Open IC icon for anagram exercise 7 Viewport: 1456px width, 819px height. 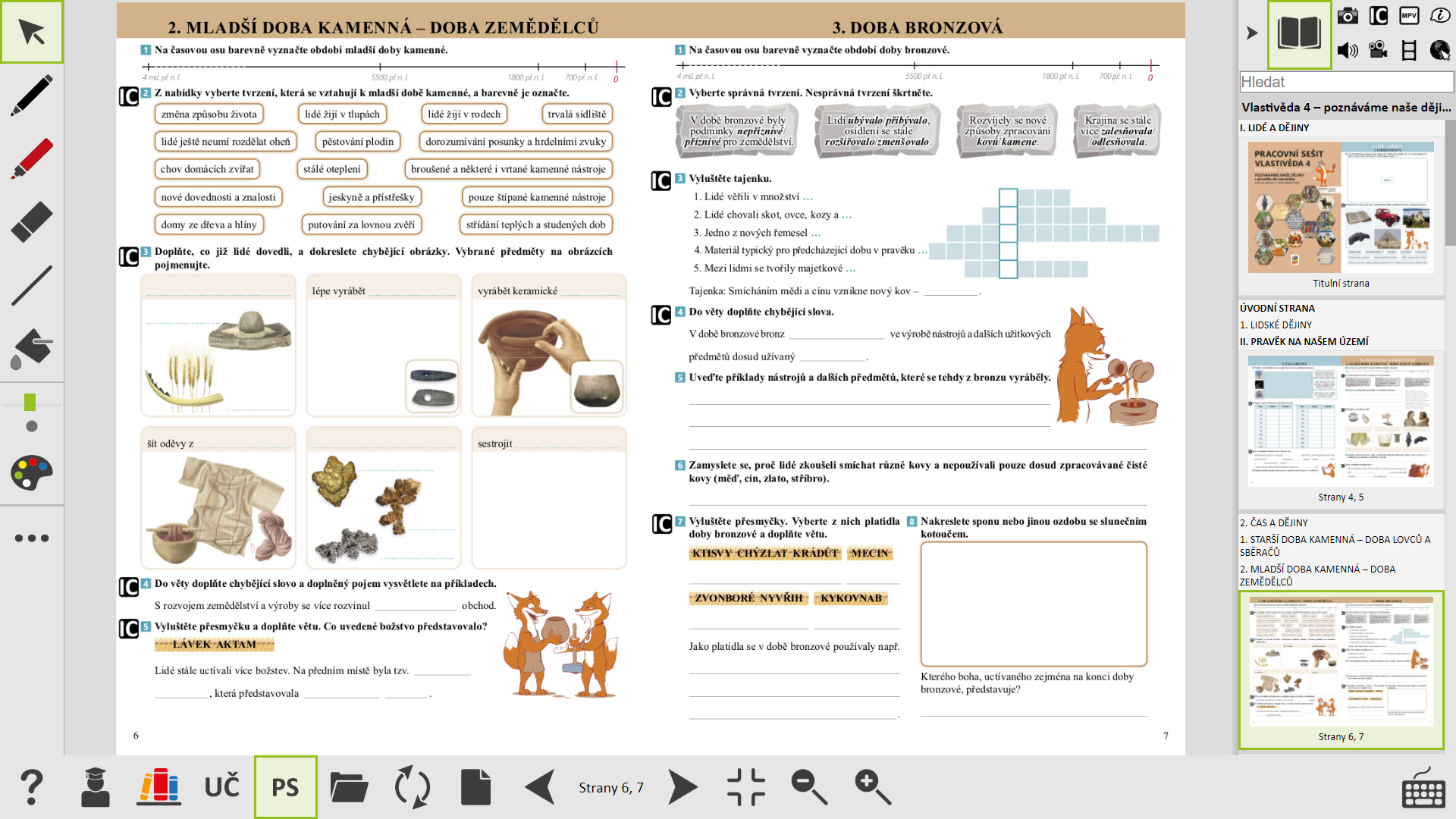[x=661, y=524]
